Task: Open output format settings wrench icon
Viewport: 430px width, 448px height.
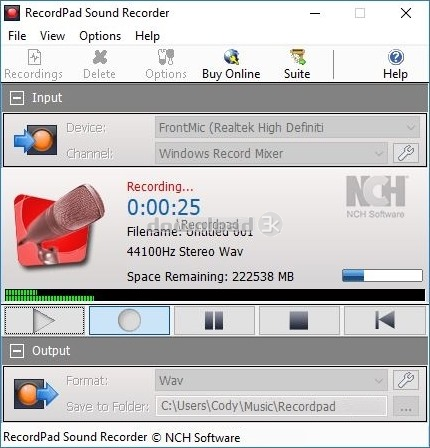Action: coord(406,380)
